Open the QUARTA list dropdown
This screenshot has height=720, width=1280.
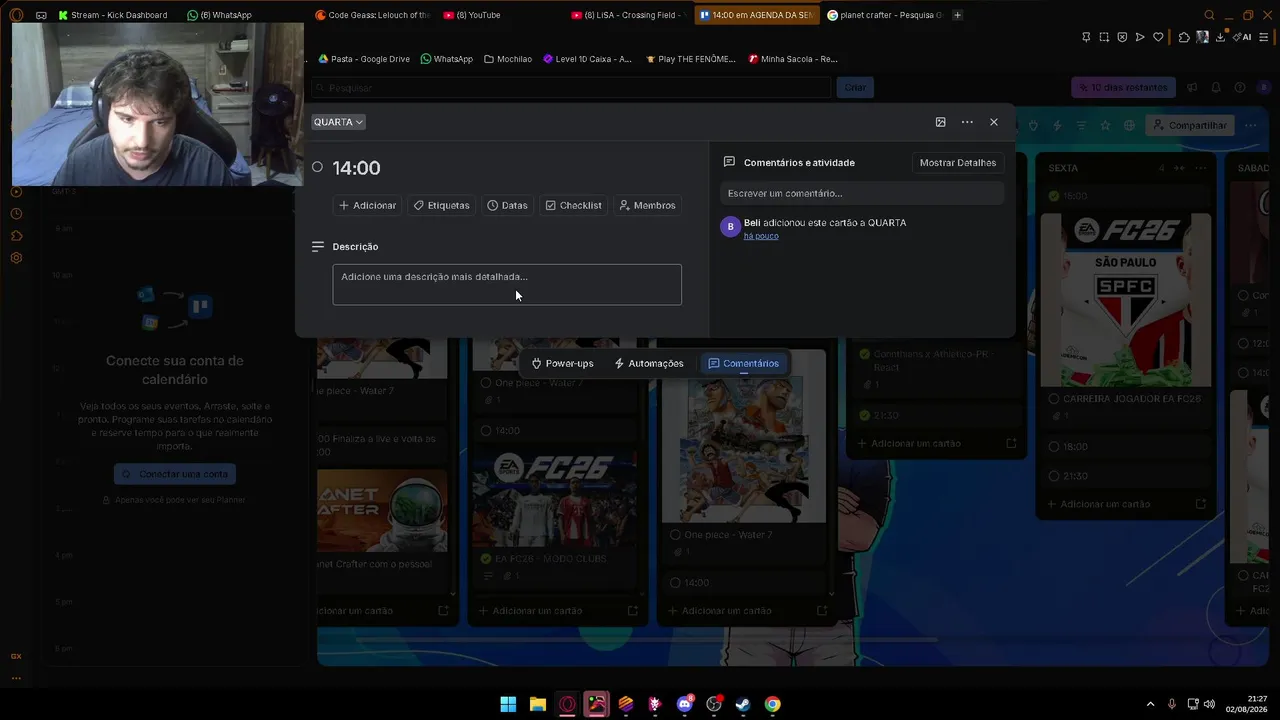pos(339,122)
